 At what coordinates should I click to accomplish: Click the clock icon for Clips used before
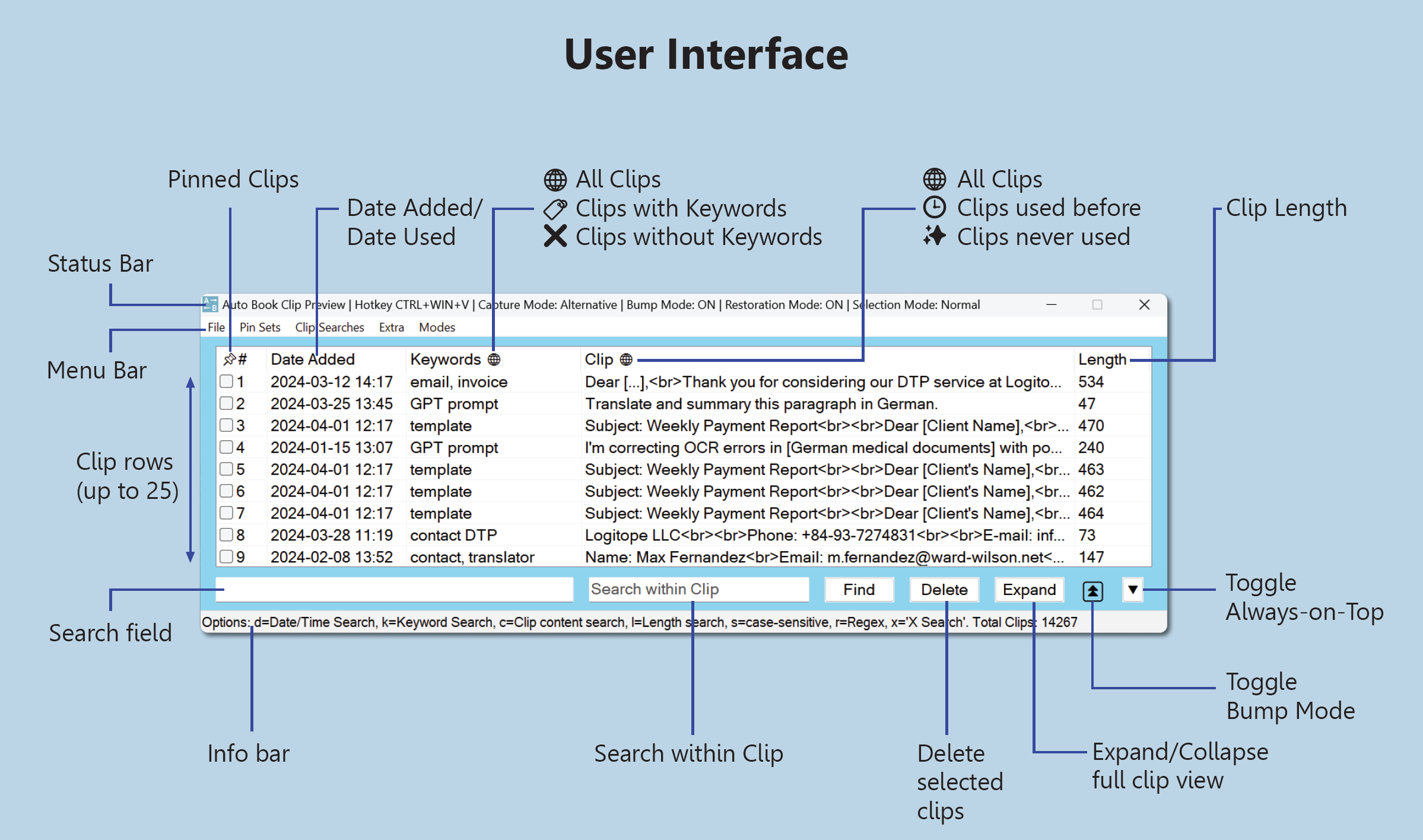coord(934,208)
